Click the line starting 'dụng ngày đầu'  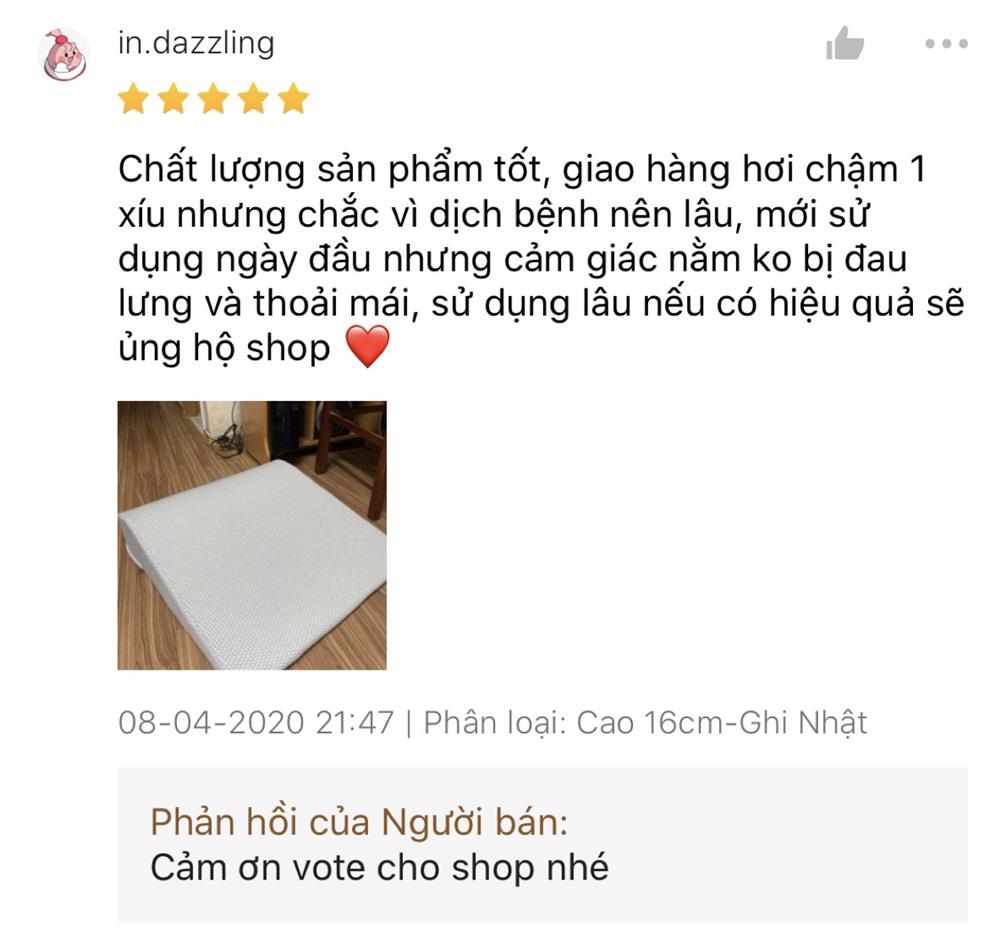512,260
